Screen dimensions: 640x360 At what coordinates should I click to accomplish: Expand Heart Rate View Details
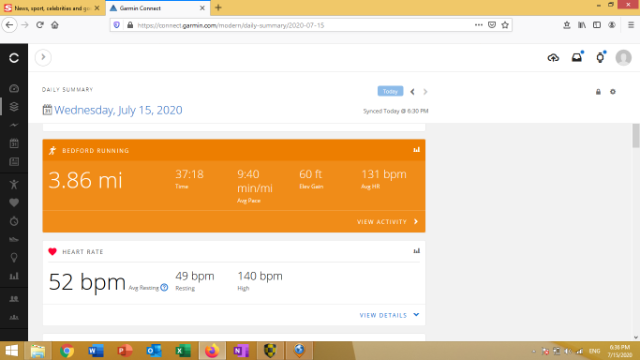(389, 315)
